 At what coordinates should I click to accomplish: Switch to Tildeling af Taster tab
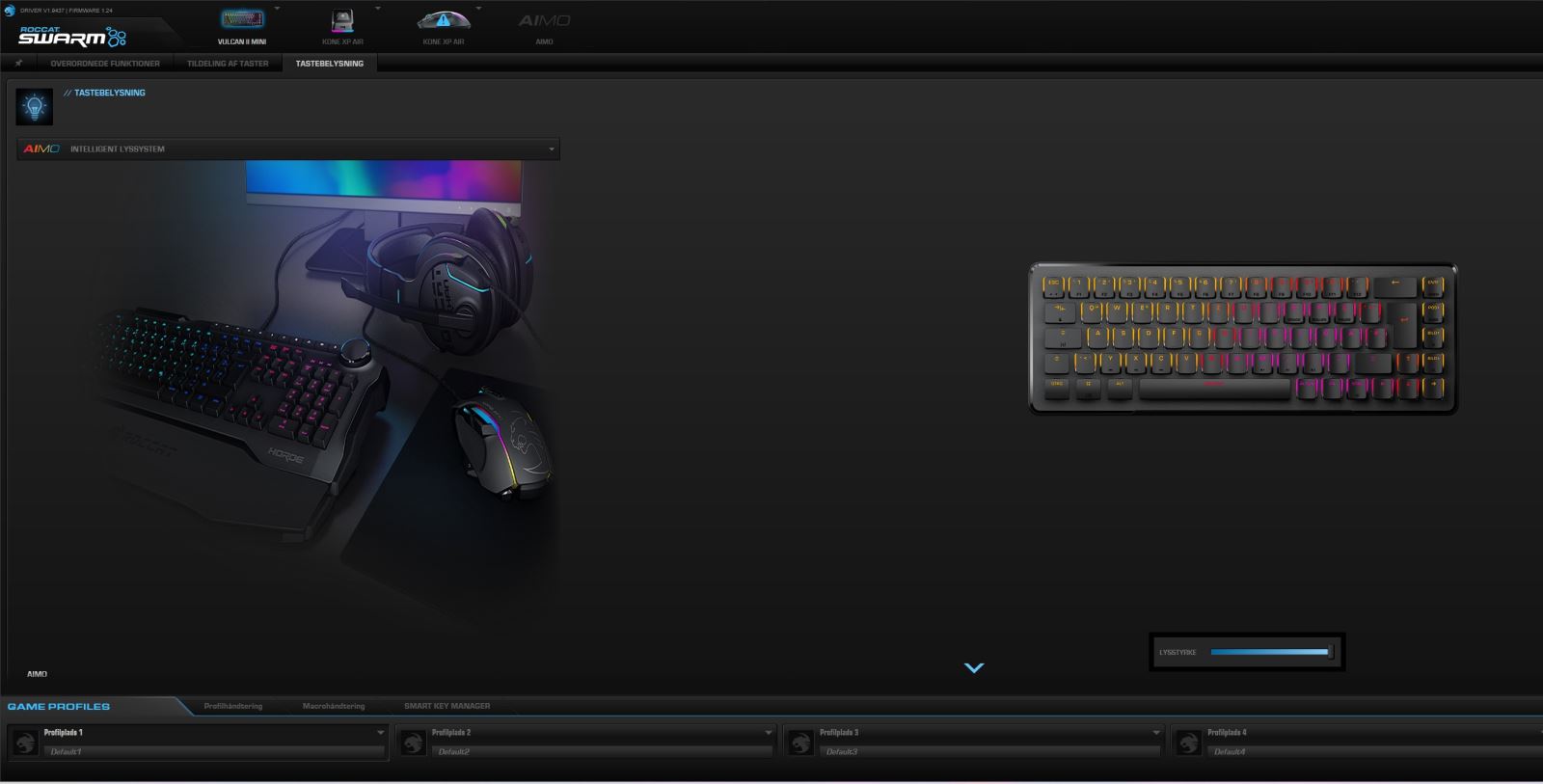coord(228,64)
